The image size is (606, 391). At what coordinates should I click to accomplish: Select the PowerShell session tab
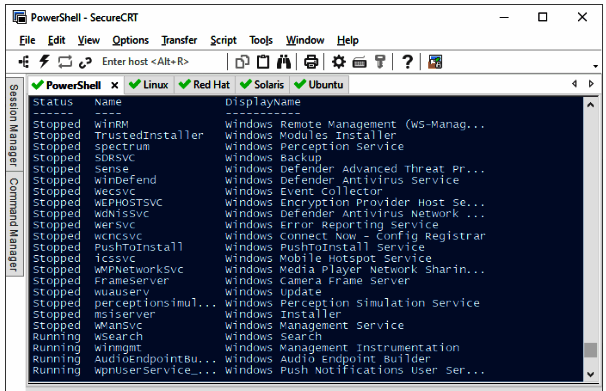coord(73,85)
